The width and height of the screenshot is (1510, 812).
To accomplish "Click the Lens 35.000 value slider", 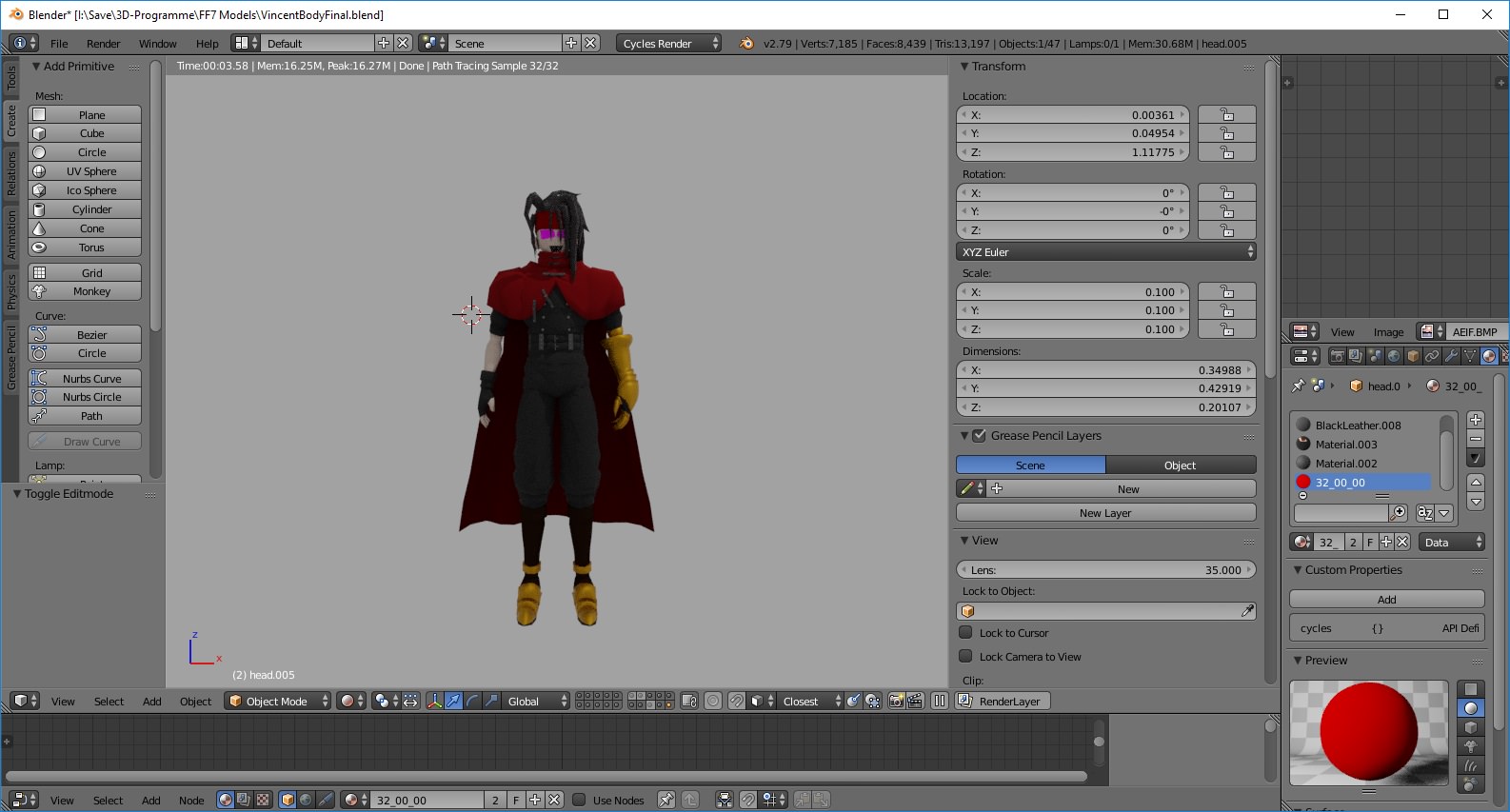I will [x=1106, y=570].
